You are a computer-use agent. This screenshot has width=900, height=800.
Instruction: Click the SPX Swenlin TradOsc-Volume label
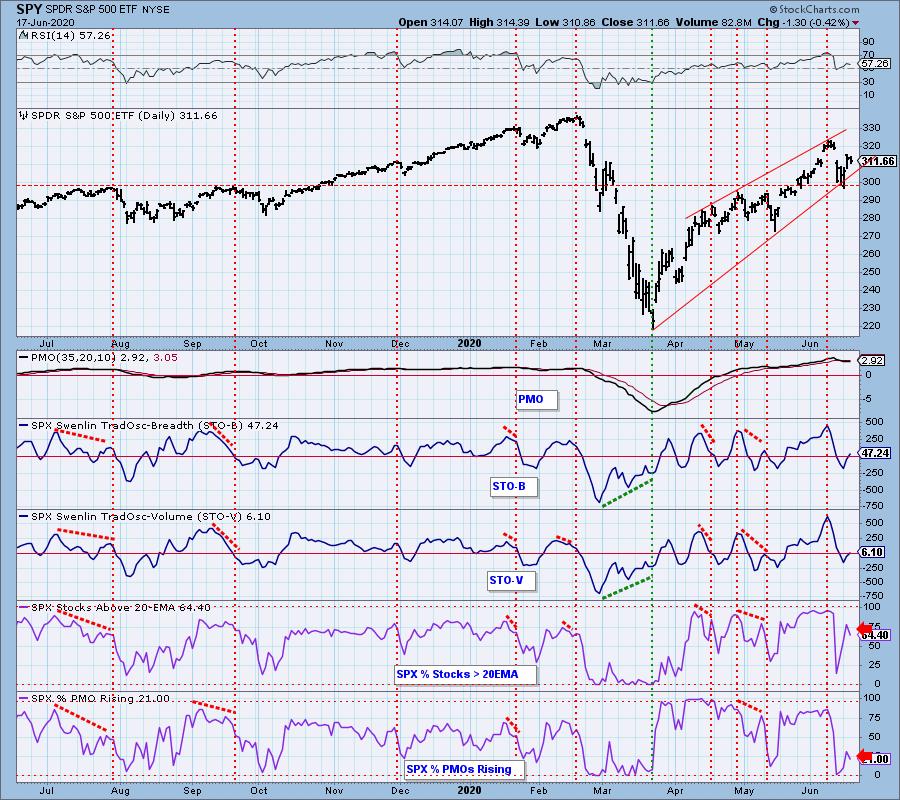[x=145, y=516]
